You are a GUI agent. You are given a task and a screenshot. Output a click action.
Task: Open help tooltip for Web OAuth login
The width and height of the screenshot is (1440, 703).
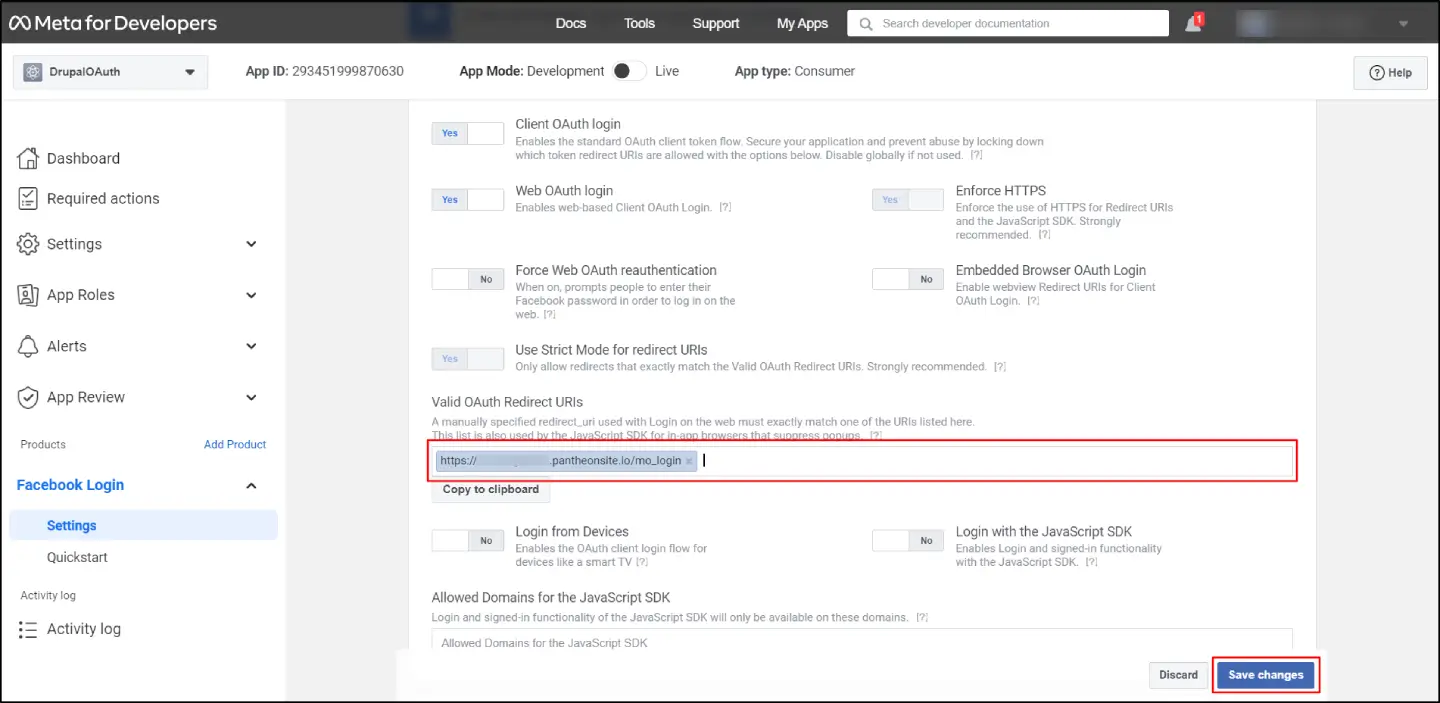pos(725,208)
